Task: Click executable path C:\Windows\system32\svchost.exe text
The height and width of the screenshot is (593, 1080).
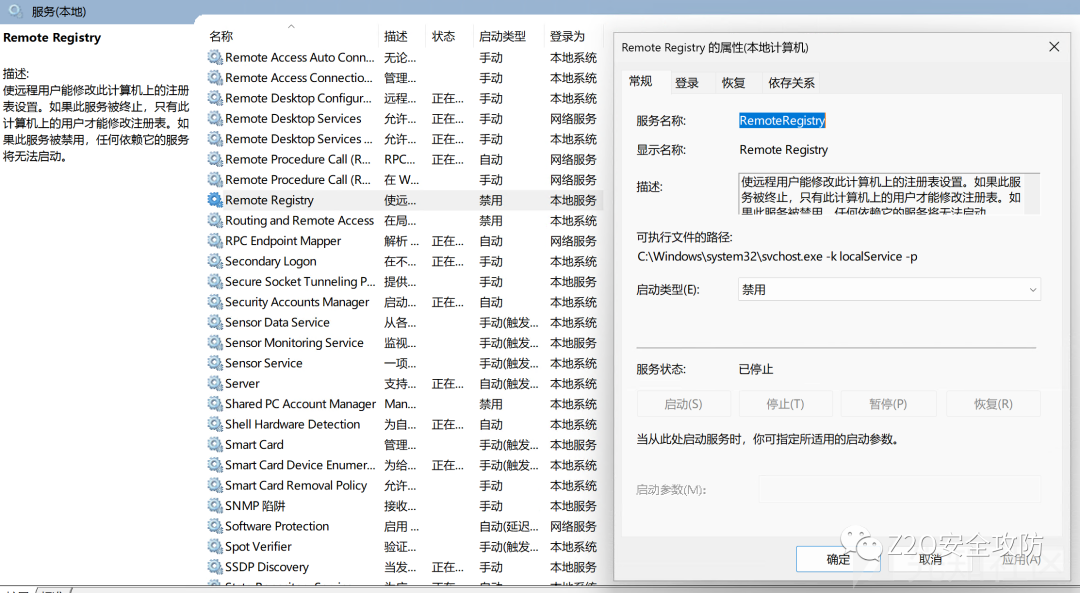Action: (777, 256)
